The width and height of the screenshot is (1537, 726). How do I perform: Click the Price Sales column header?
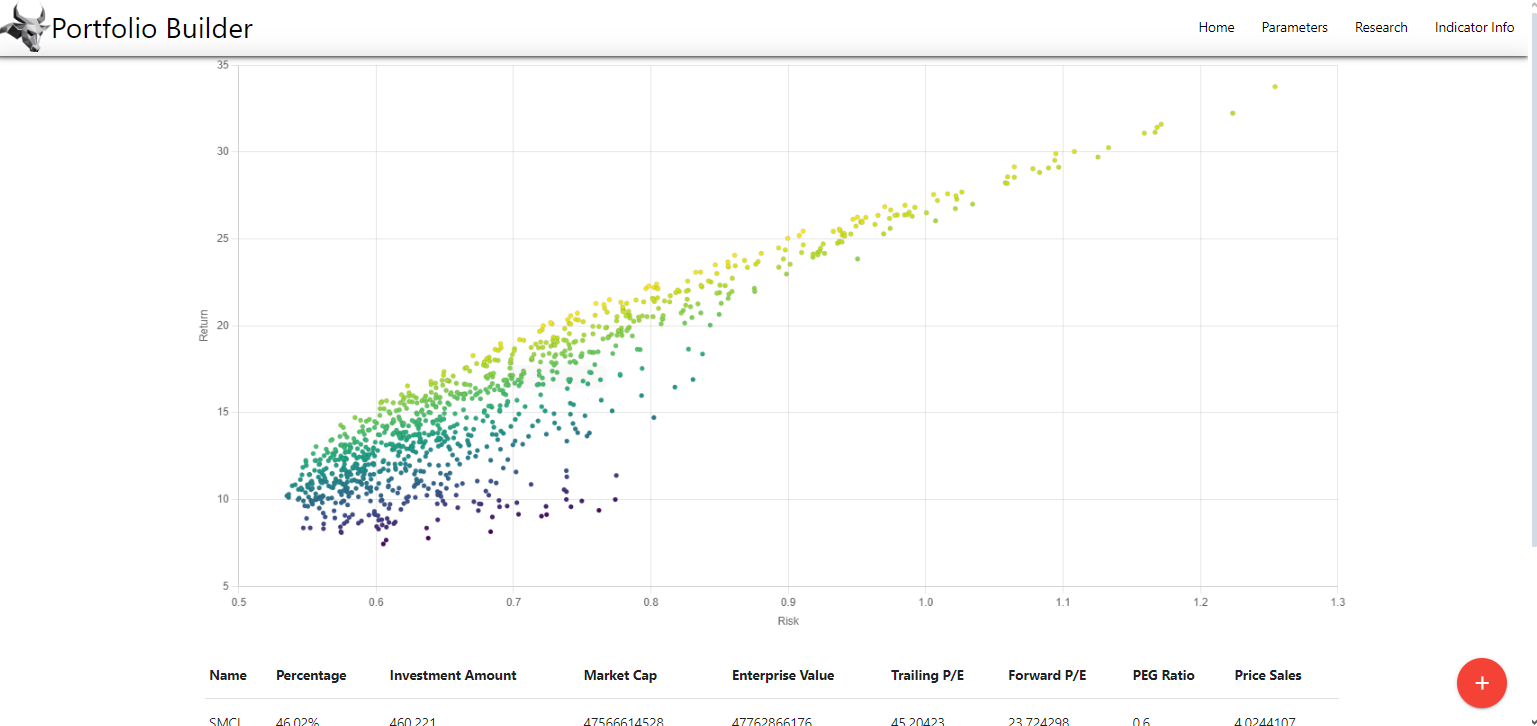[1268, 675]
